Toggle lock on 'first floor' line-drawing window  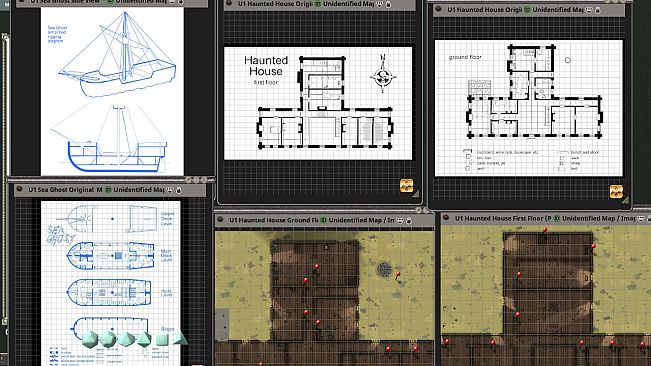tap(389, 5)
